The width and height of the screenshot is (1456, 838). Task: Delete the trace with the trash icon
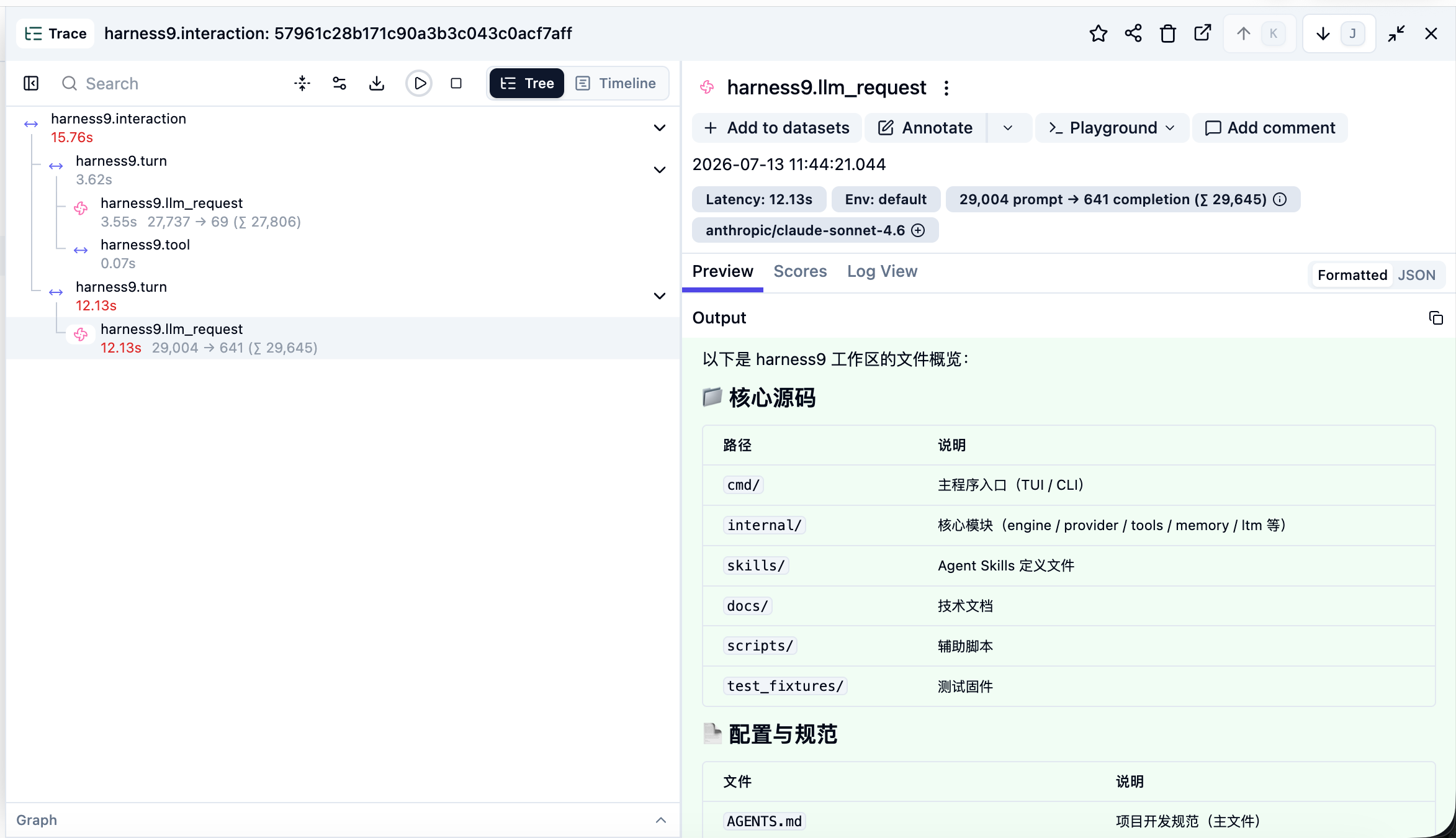coord(1168,34)
